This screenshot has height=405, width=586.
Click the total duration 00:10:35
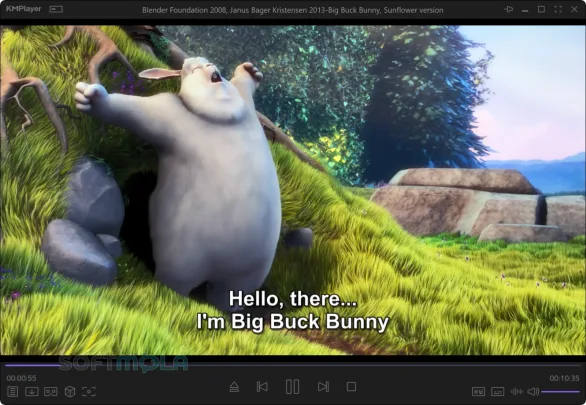tap(564, 378)
